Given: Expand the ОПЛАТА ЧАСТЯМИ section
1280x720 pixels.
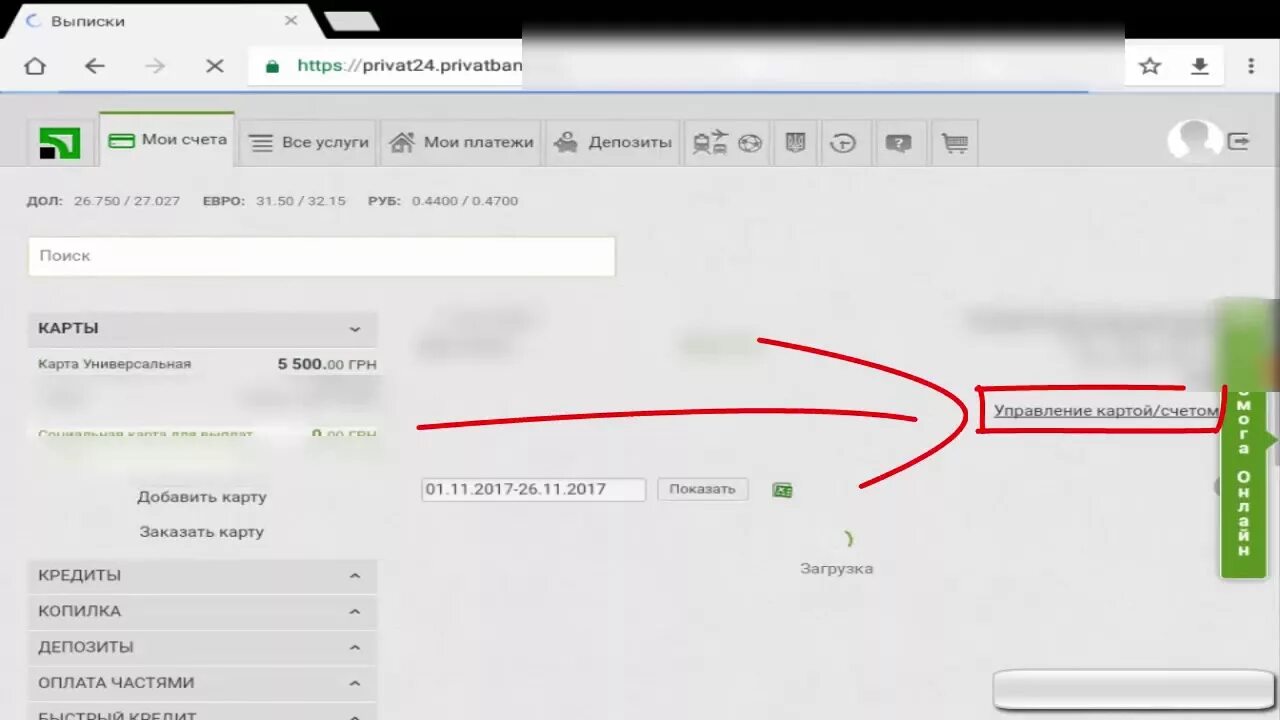Looking at the screenshot, I should [202, 683].
